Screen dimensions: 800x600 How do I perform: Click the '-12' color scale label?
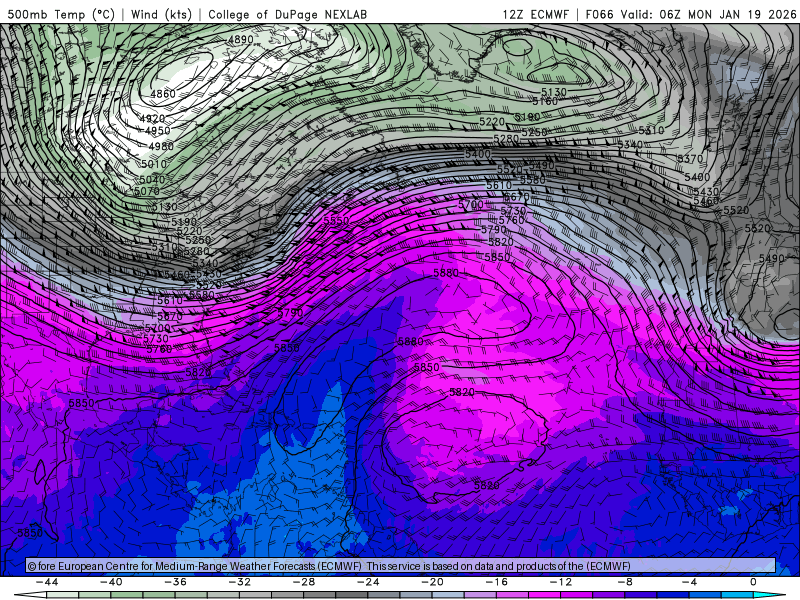561,582
